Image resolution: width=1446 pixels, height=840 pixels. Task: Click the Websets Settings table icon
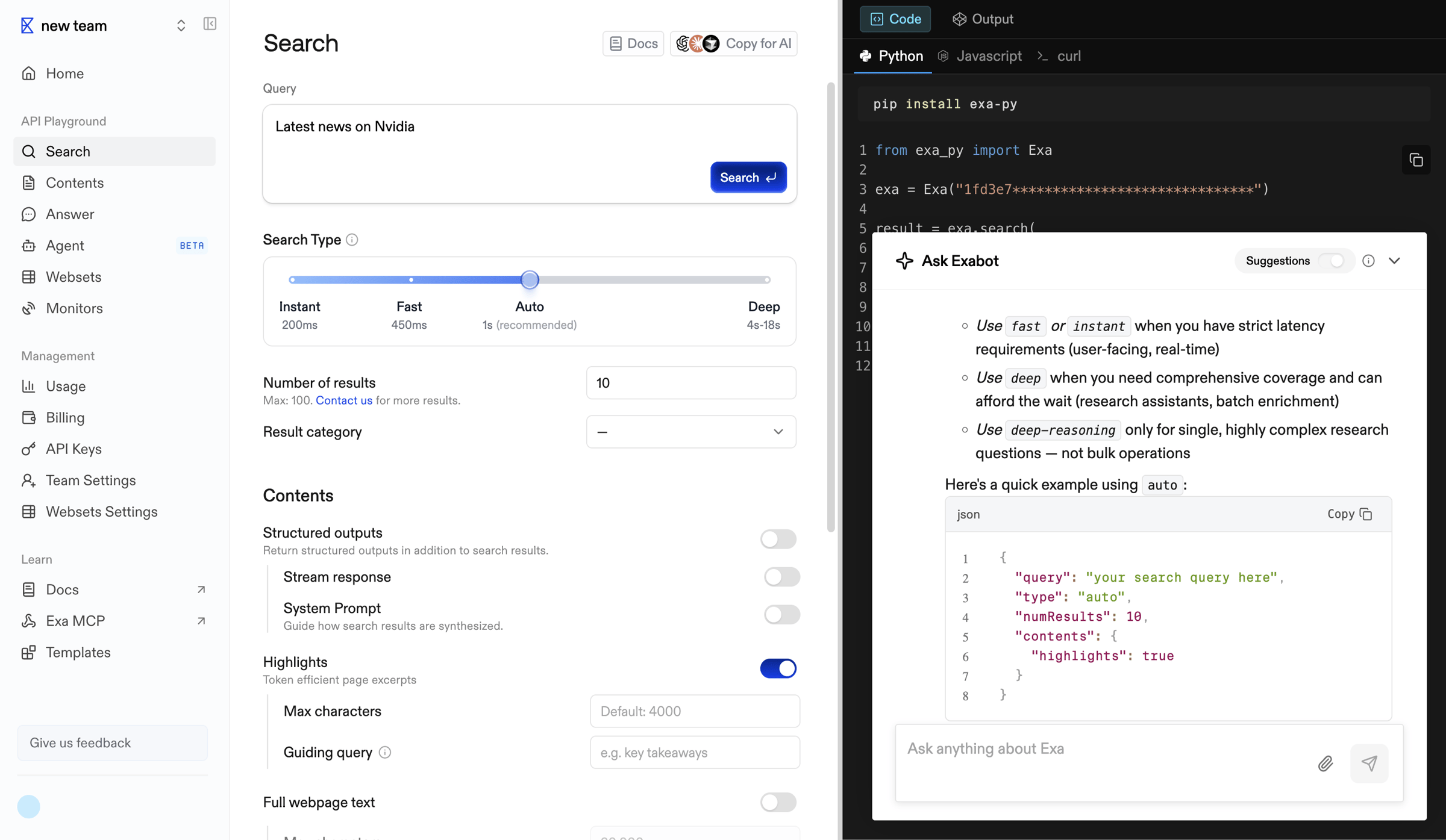28,512
